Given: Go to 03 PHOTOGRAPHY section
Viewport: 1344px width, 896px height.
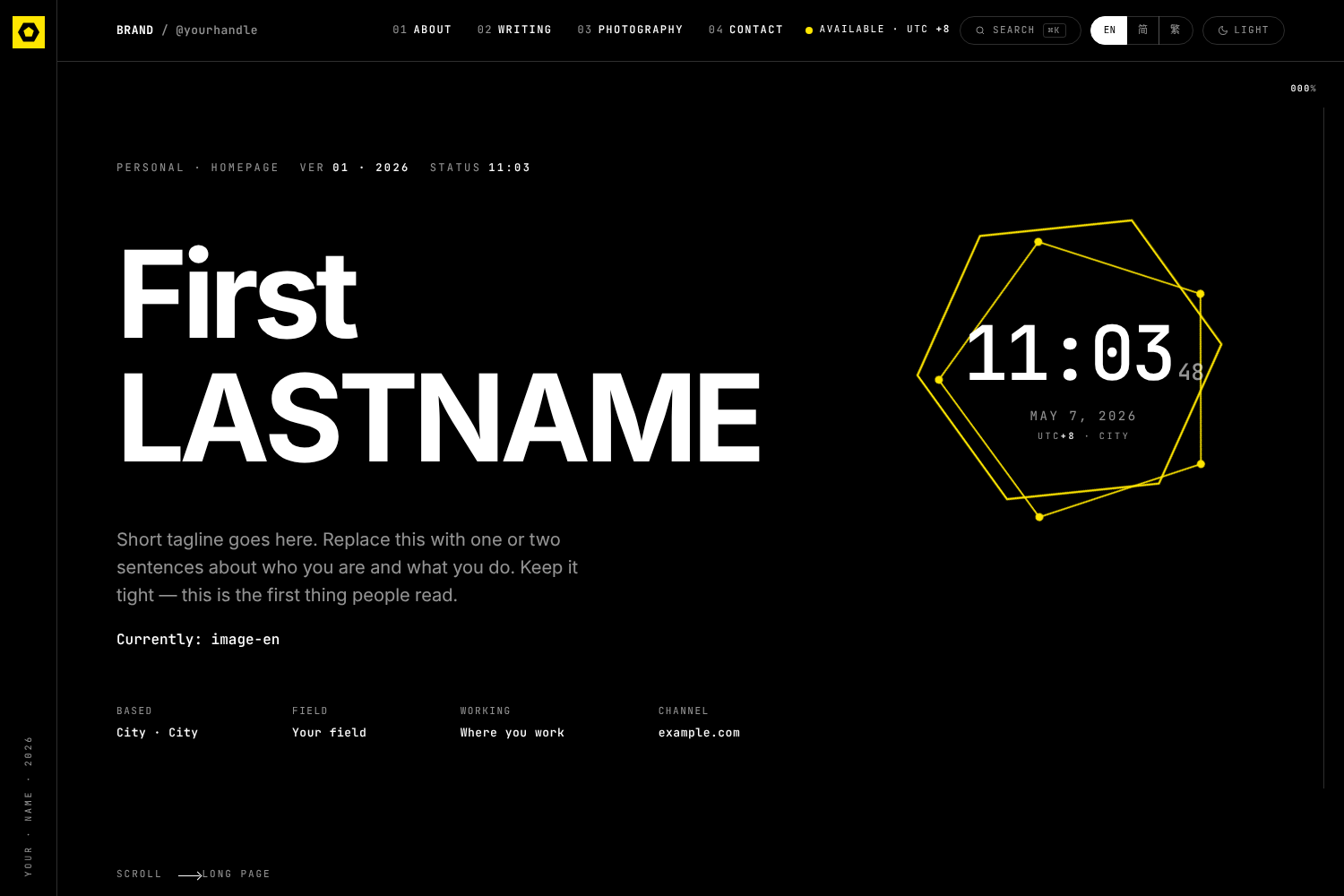Looking at the screenshot, I should point(630,30).
